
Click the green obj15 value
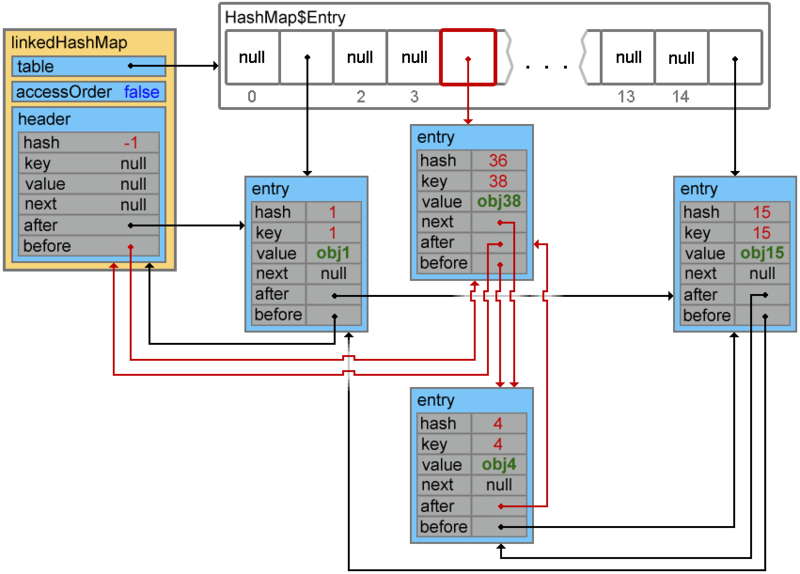point(762,253)
